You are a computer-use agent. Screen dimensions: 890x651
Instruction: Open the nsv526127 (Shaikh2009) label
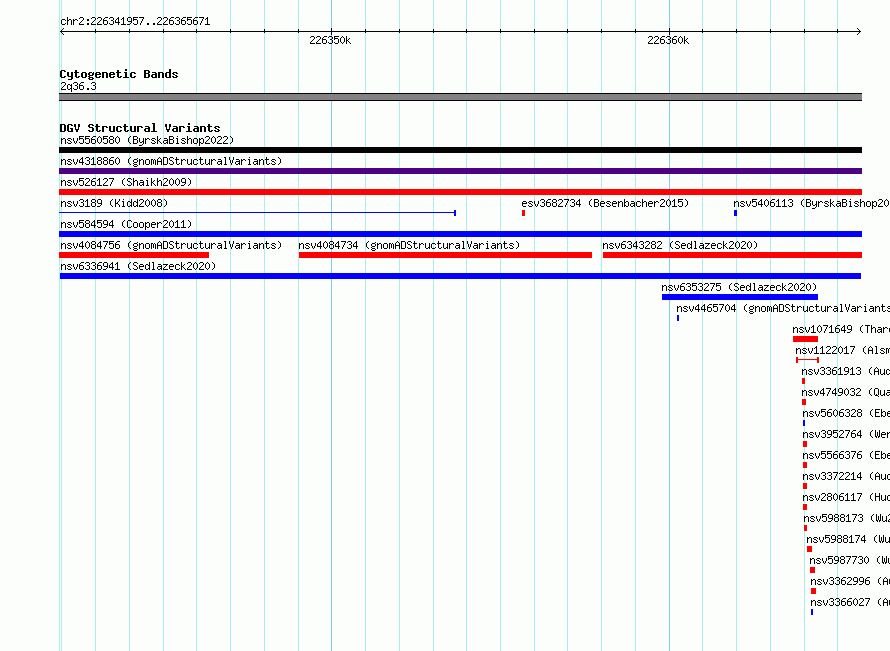tap(126, 182)
